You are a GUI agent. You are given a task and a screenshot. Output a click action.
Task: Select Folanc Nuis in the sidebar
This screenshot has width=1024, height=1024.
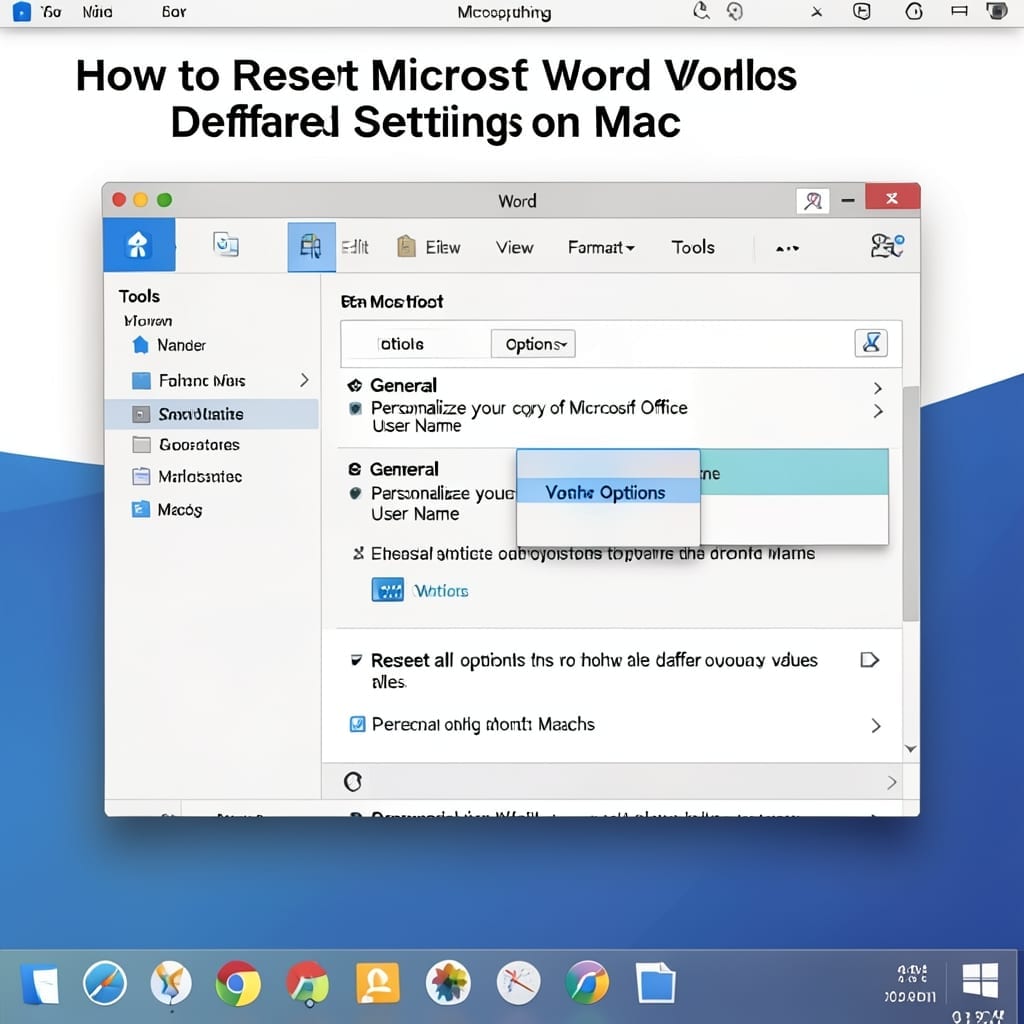click(202, 381)
